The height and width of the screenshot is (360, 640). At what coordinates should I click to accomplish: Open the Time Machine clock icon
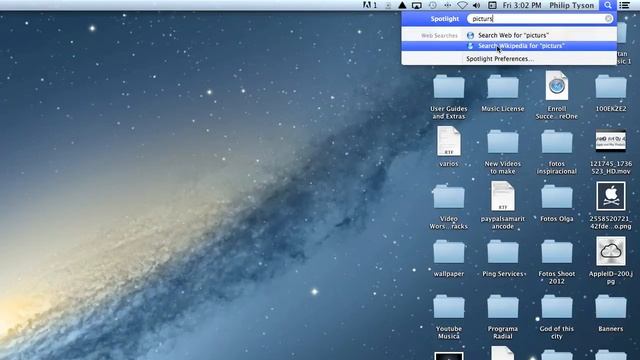pyautogui.click(x=433, y=5)
